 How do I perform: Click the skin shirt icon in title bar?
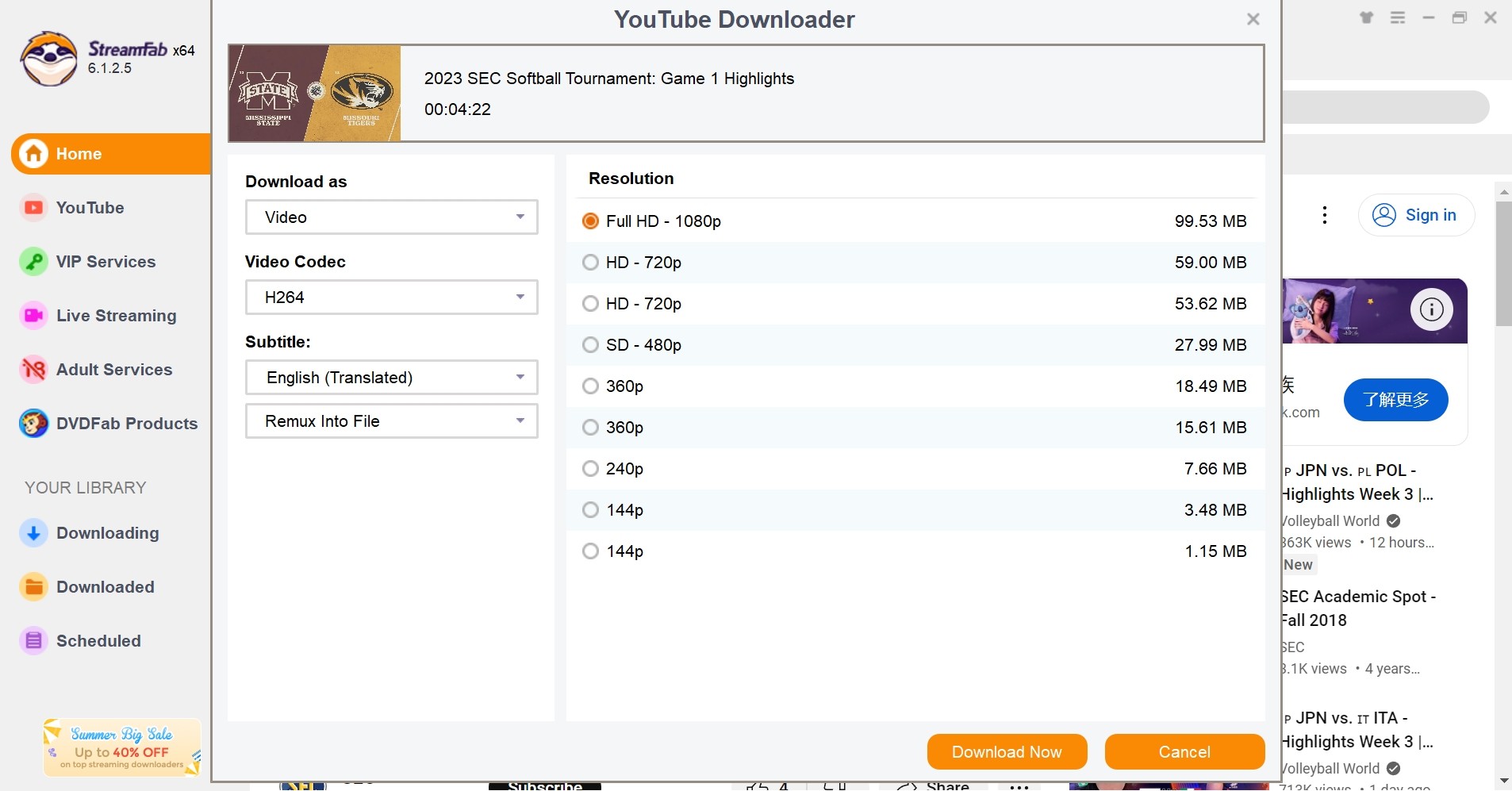tap(1367, 17)
